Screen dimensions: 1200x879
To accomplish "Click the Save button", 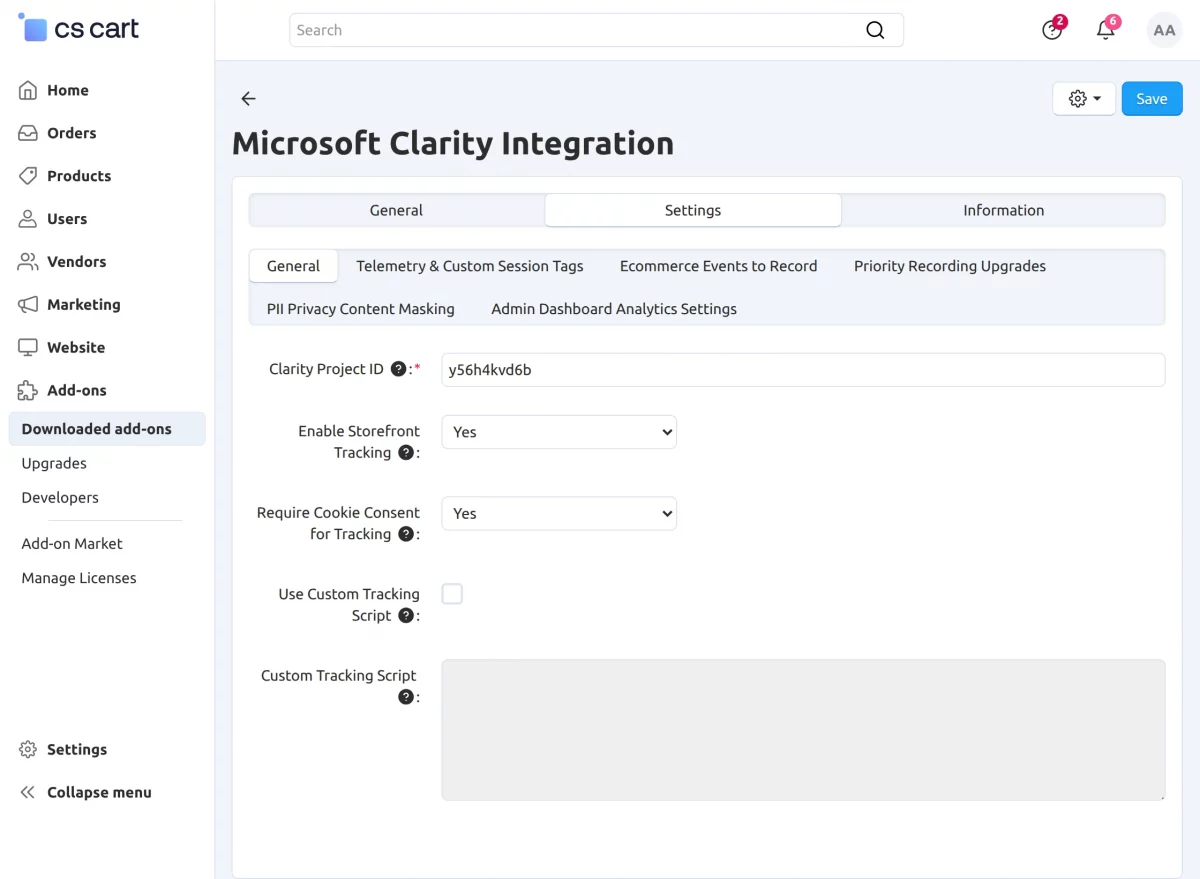I will pyautogui.click(x=1152, y=99).
